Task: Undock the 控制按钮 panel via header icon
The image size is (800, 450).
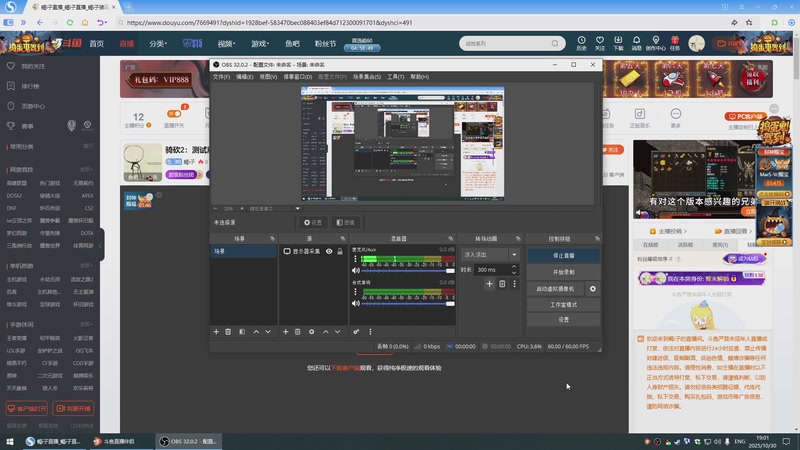Action: [597, 238]
